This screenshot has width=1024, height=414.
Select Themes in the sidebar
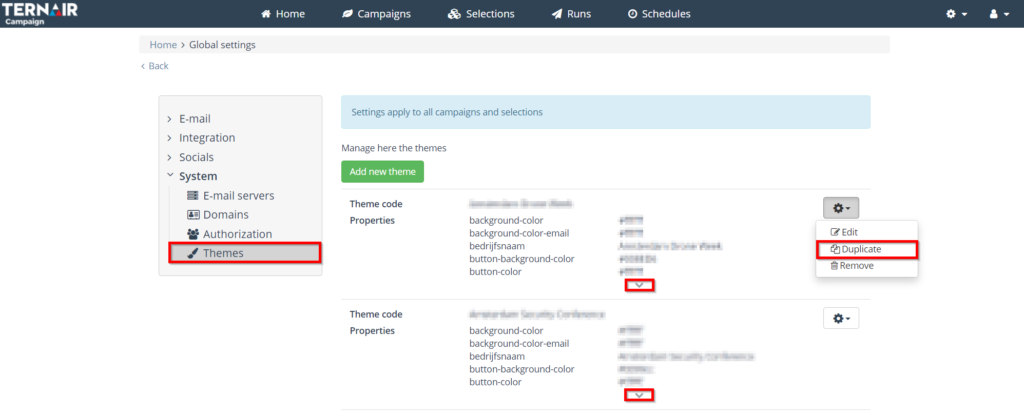click(x=222, y=253)
